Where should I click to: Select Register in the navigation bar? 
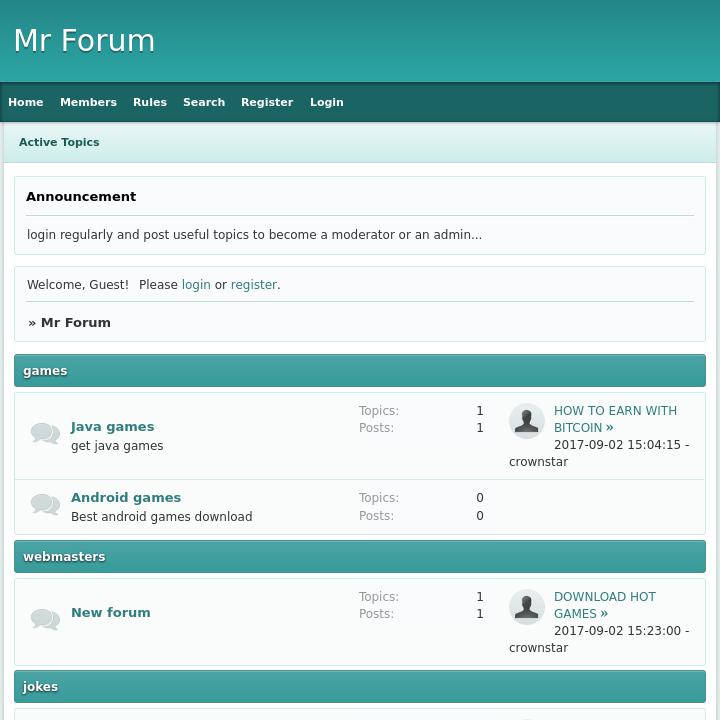[x=267, y=102]
